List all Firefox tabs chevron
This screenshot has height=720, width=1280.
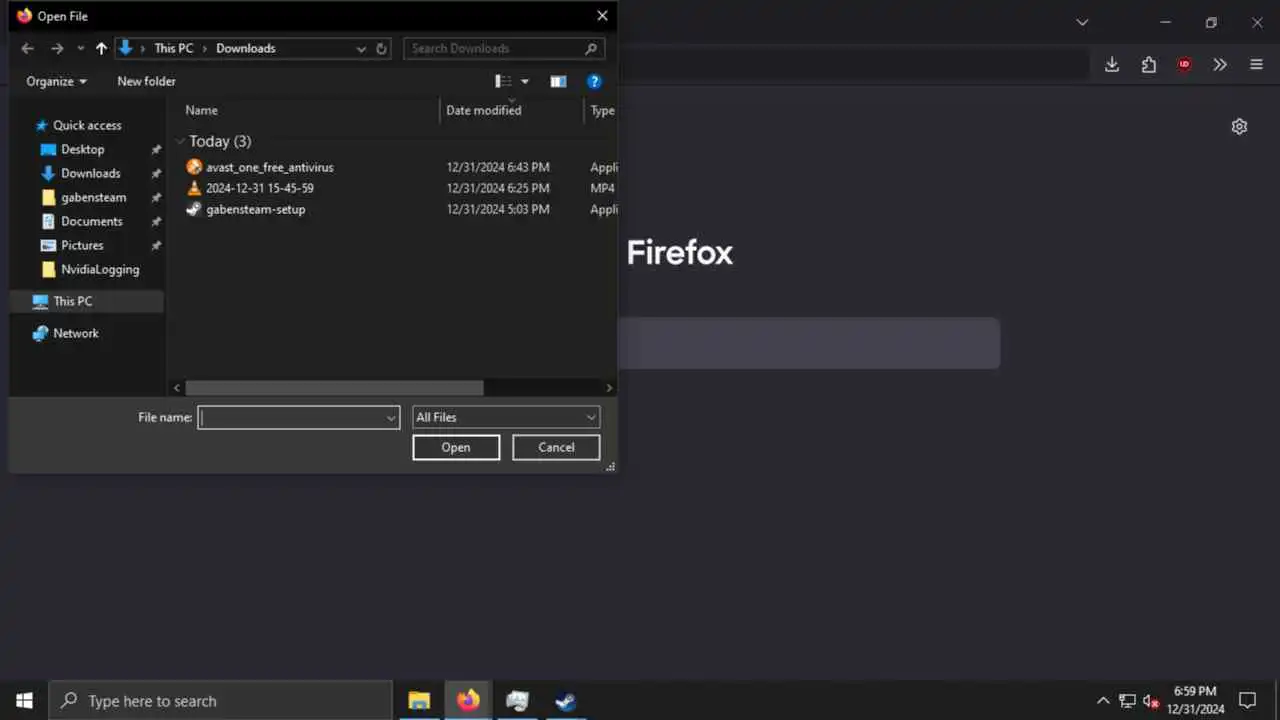click(x=1082, y=22)
